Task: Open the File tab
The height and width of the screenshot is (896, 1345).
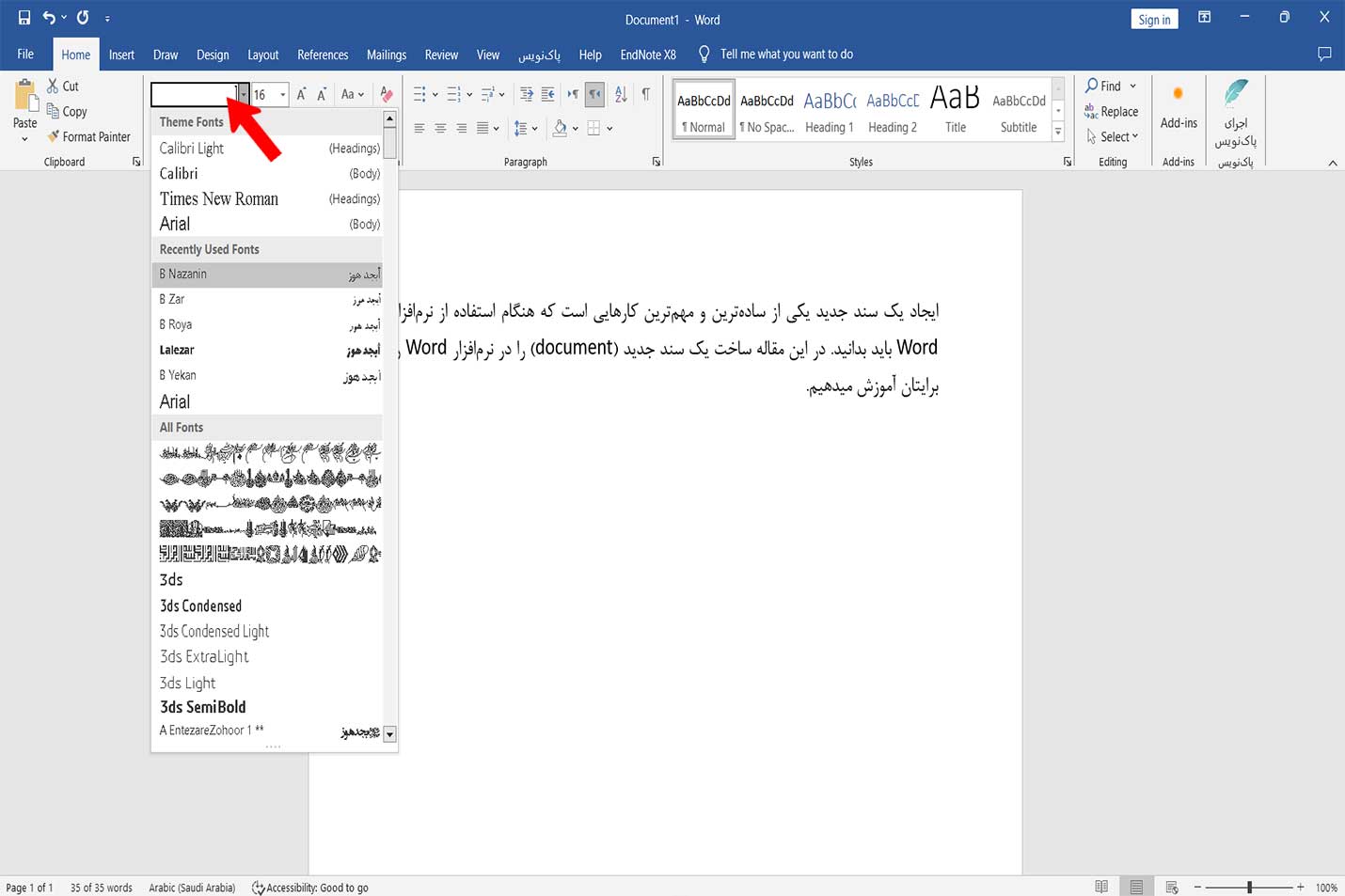Action: 25,55
